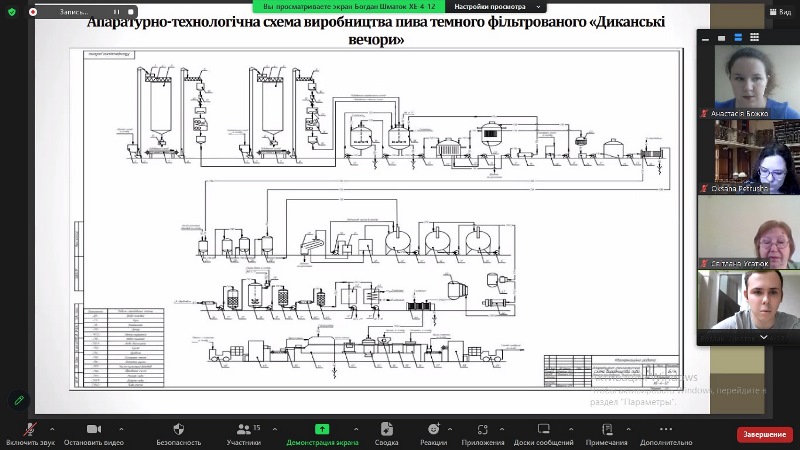Open Настройки просмотра dropdown
This screenshot has height=450, width=800.
click(497, 7)
